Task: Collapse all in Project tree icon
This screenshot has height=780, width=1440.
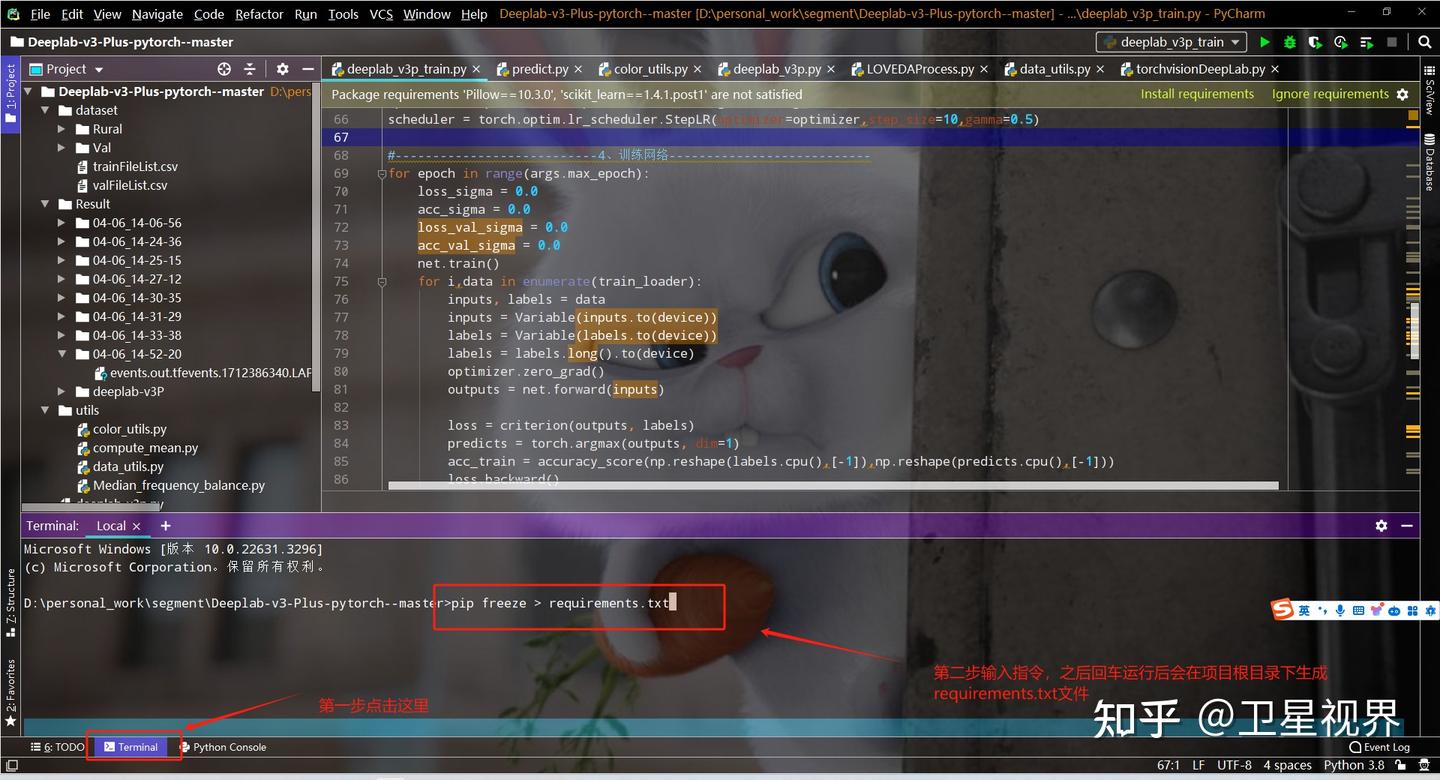Action: coord(249,69)
